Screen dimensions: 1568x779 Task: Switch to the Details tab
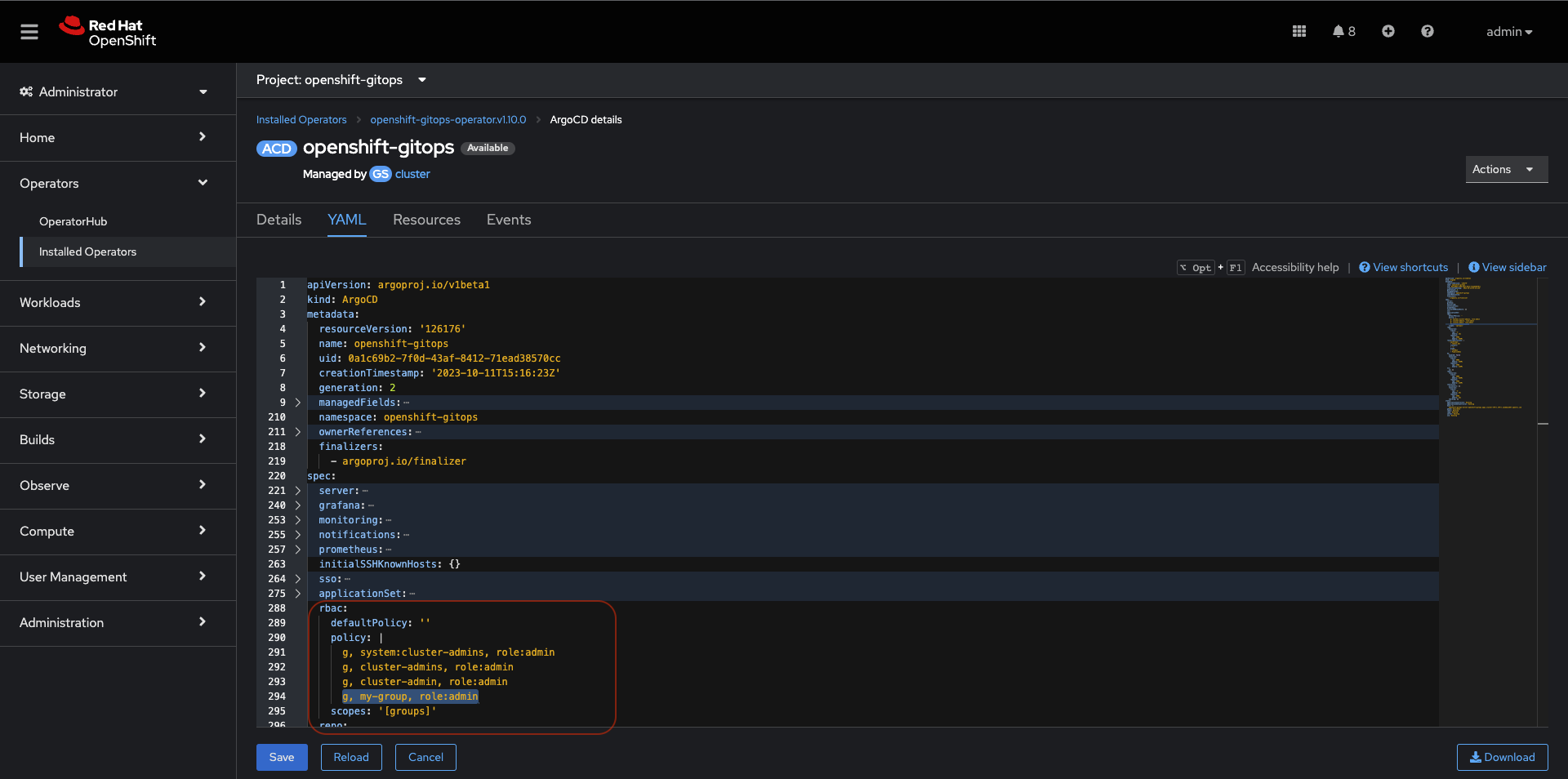coord(278,220)
